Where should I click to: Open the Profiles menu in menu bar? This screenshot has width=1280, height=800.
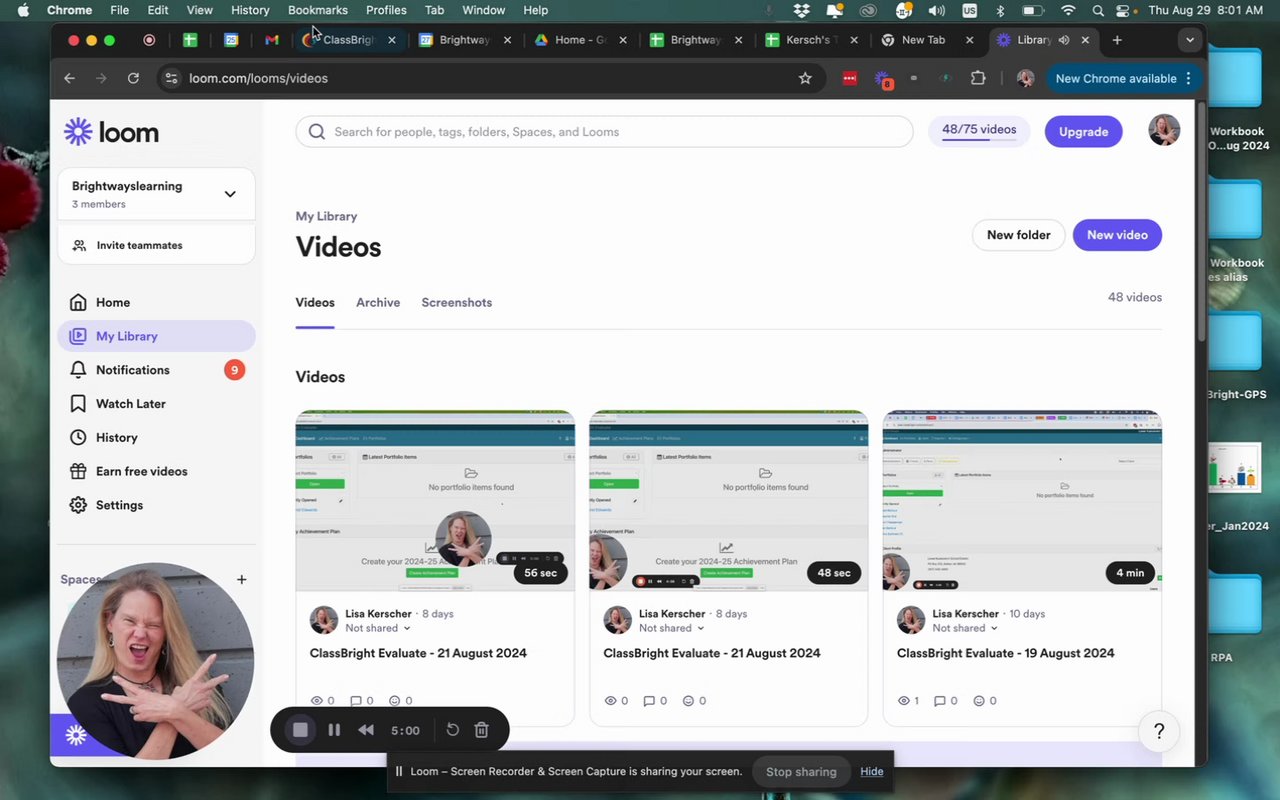pyautogui.click(x=386, y=10)
